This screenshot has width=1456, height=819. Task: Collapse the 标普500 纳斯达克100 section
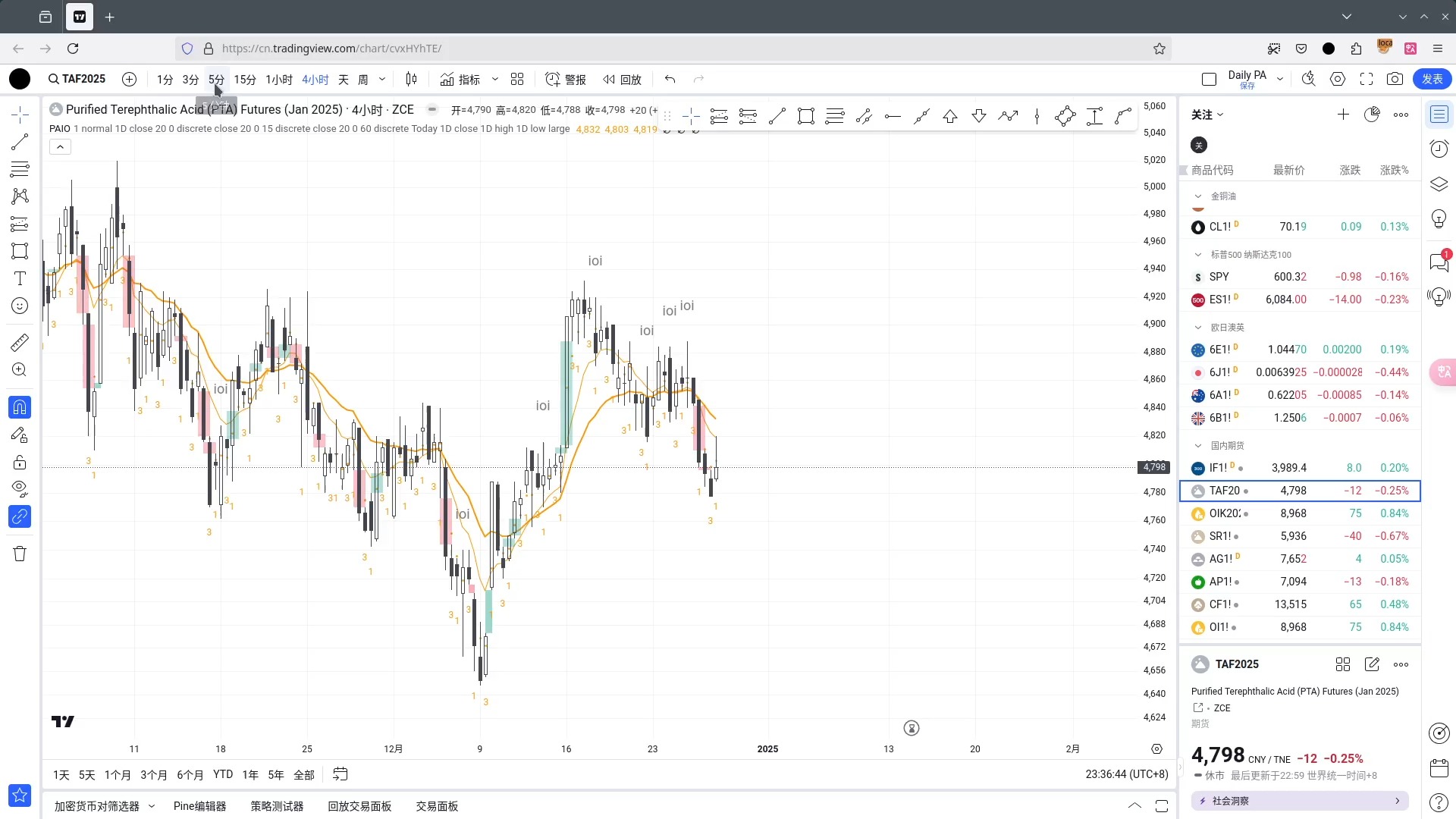coord(1198,255)
